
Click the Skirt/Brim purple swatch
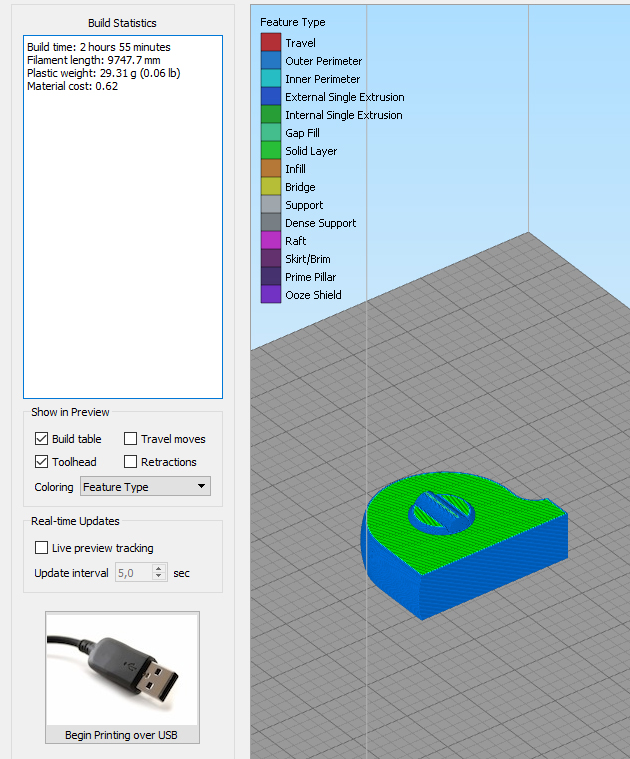[x=271, y=258]
